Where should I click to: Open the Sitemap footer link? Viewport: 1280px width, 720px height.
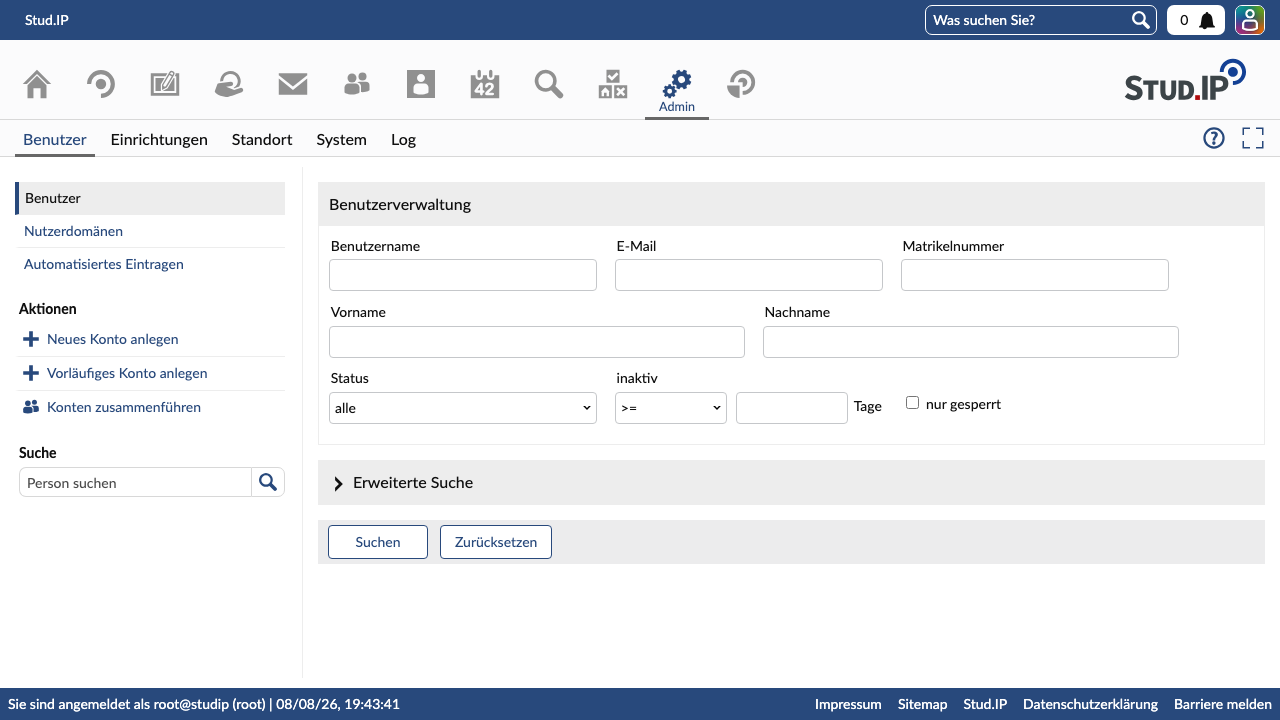click(x=922, y=704)
